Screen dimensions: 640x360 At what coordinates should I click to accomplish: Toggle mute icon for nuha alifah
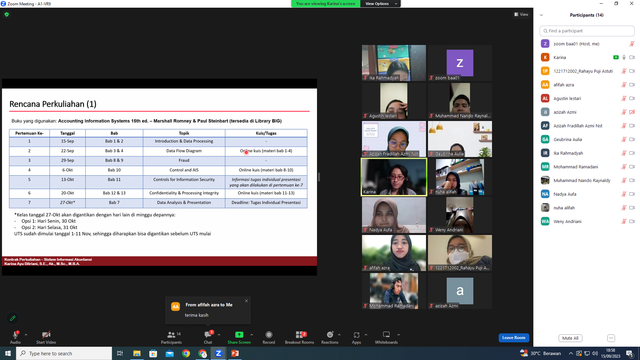pos(624,208)
